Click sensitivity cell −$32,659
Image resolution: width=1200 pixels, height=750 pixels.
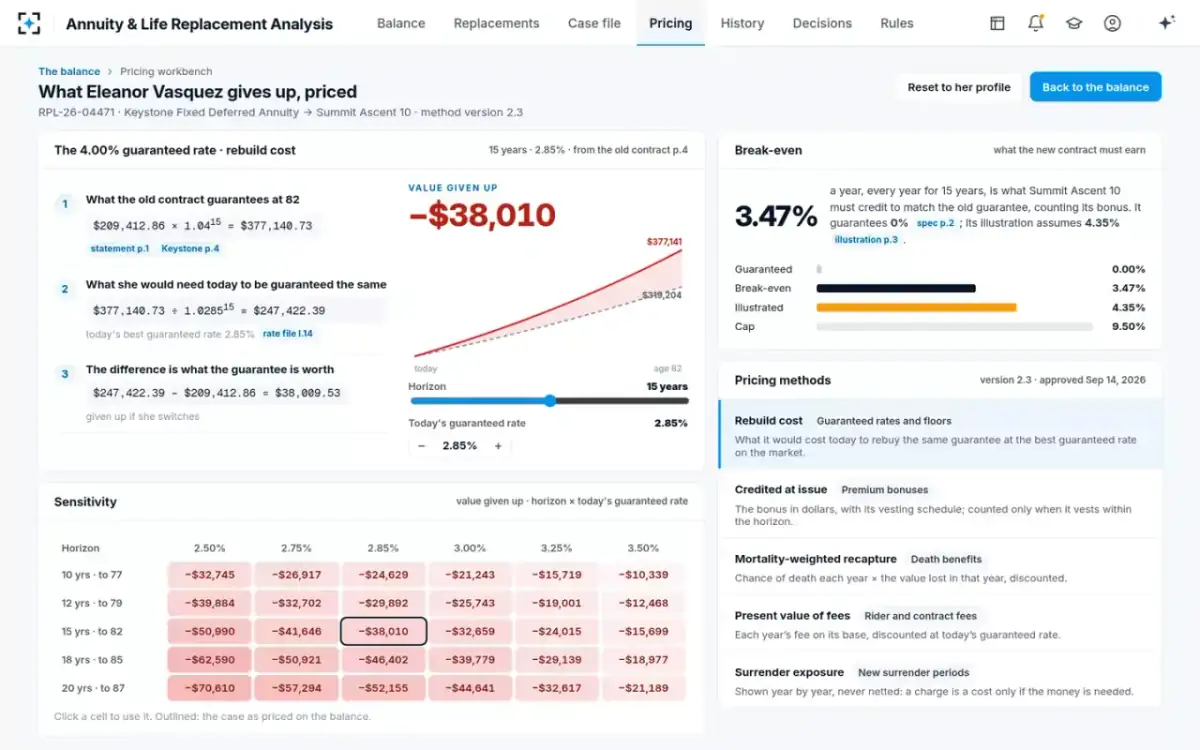tap(470, 632)
